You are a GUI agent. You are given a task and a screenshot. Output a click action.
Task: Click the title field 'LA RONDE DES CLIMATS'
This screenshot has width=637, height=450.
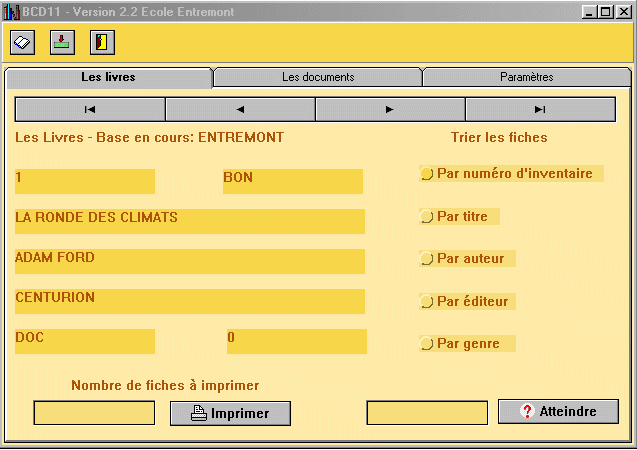pos(189,221)
